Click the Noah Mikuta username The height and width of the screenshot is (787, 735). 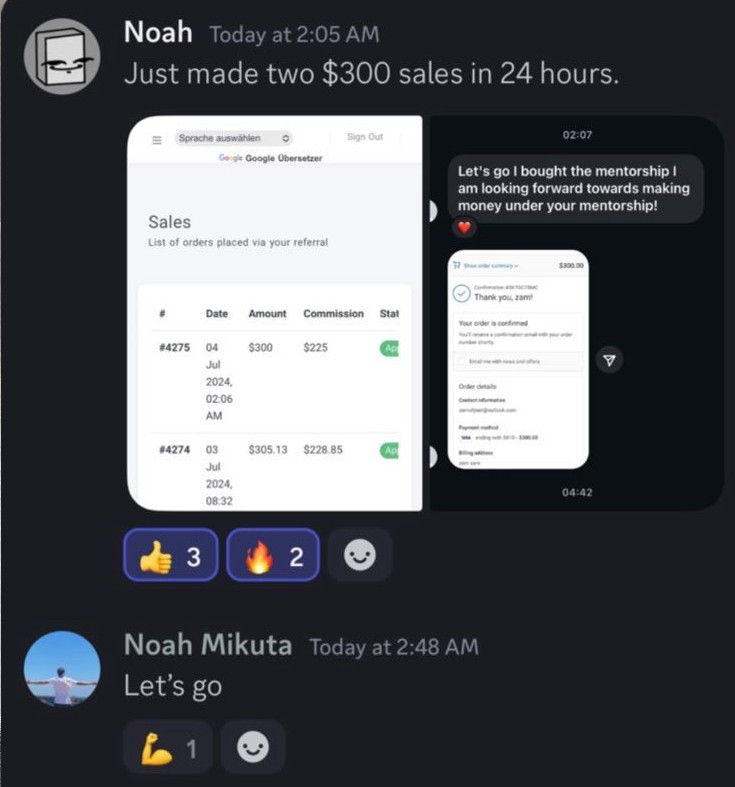[208, 644]
